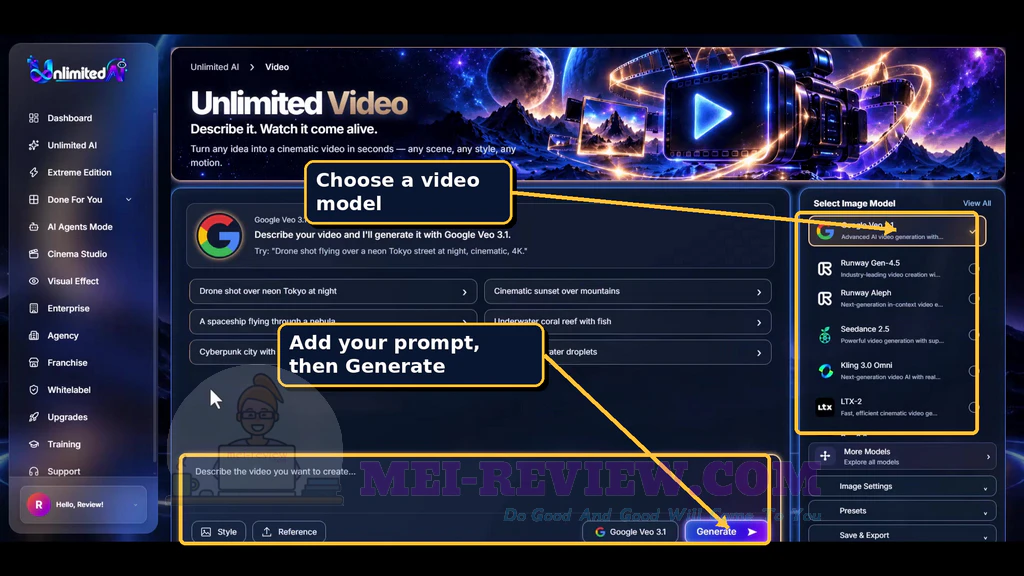Screen dimensions: 1024x576
Task: Open the Training page
Action: (64, 444)
